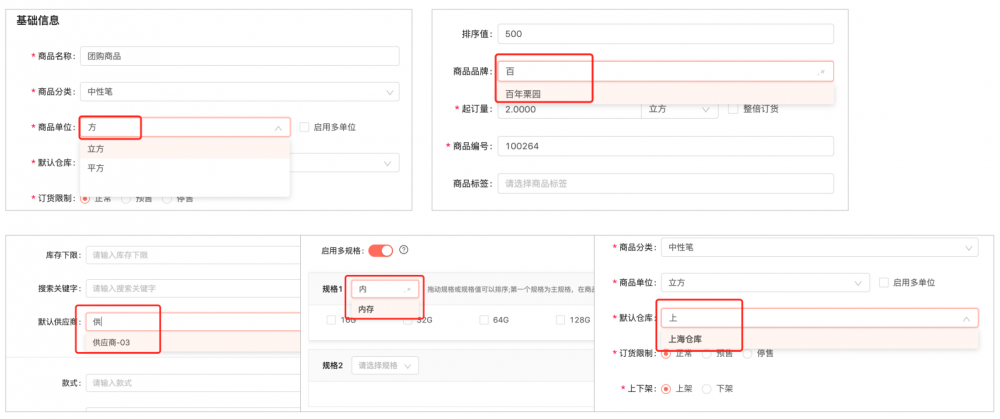The height and width of the screenshot is (419, 1000).
Task: Click the 商品标签 请选择商品标签 field
Action: point(665,184)
